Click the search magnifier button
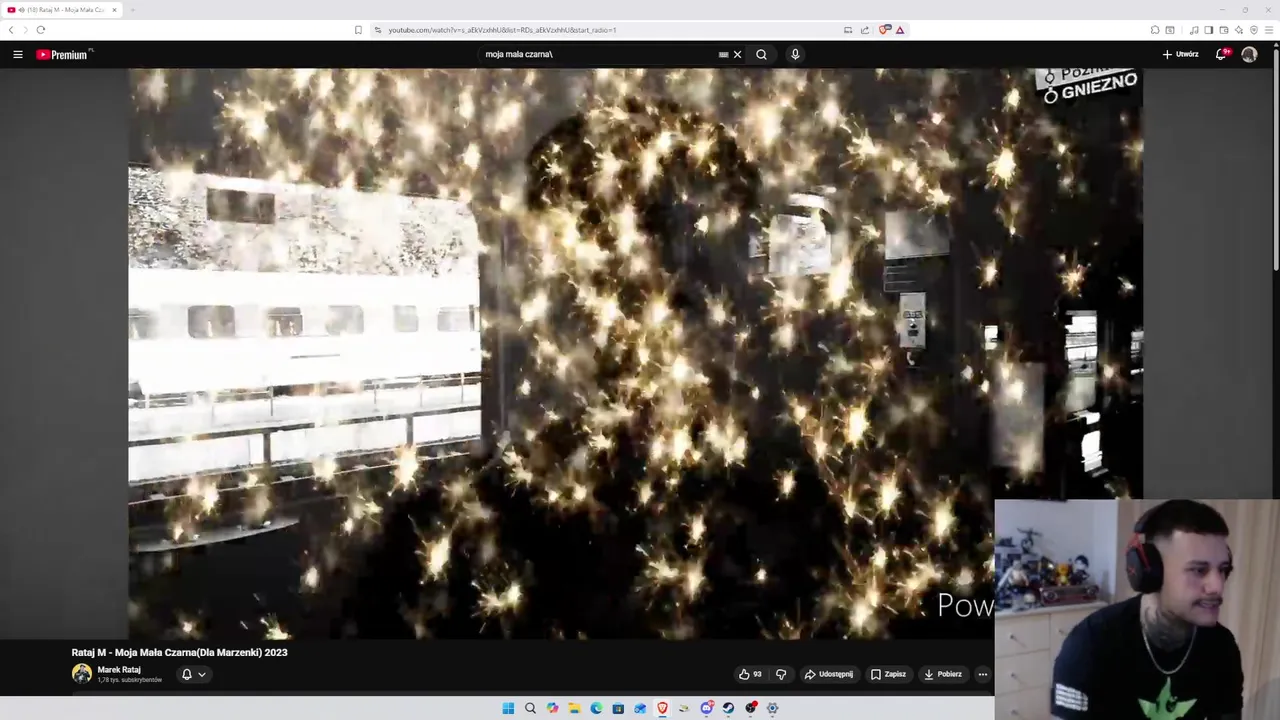The image size is (1280, 720). pyautogui.click(x=761, y=54)
